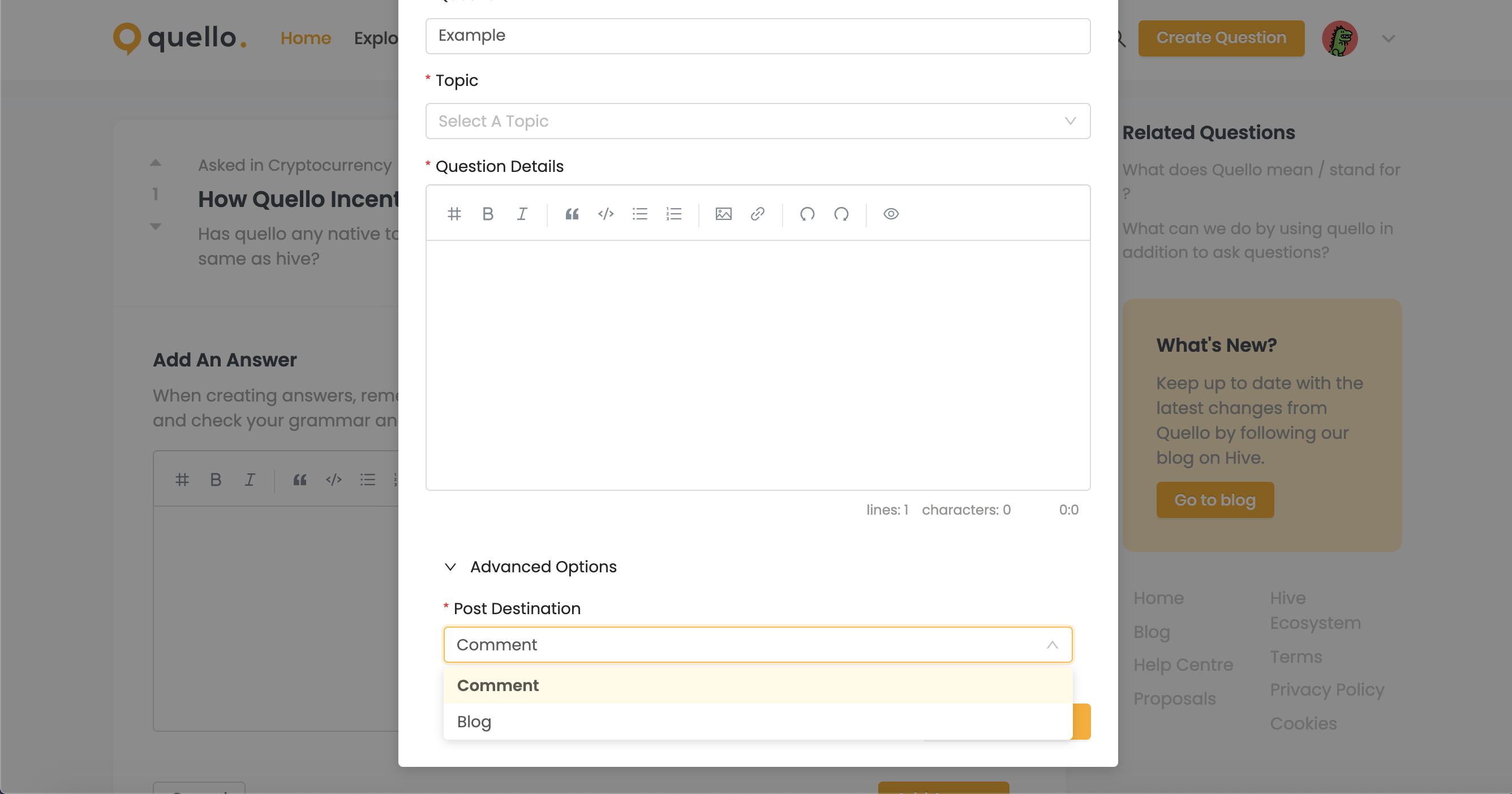
Task: Open Blog footer link
Action: point(1152,632)
